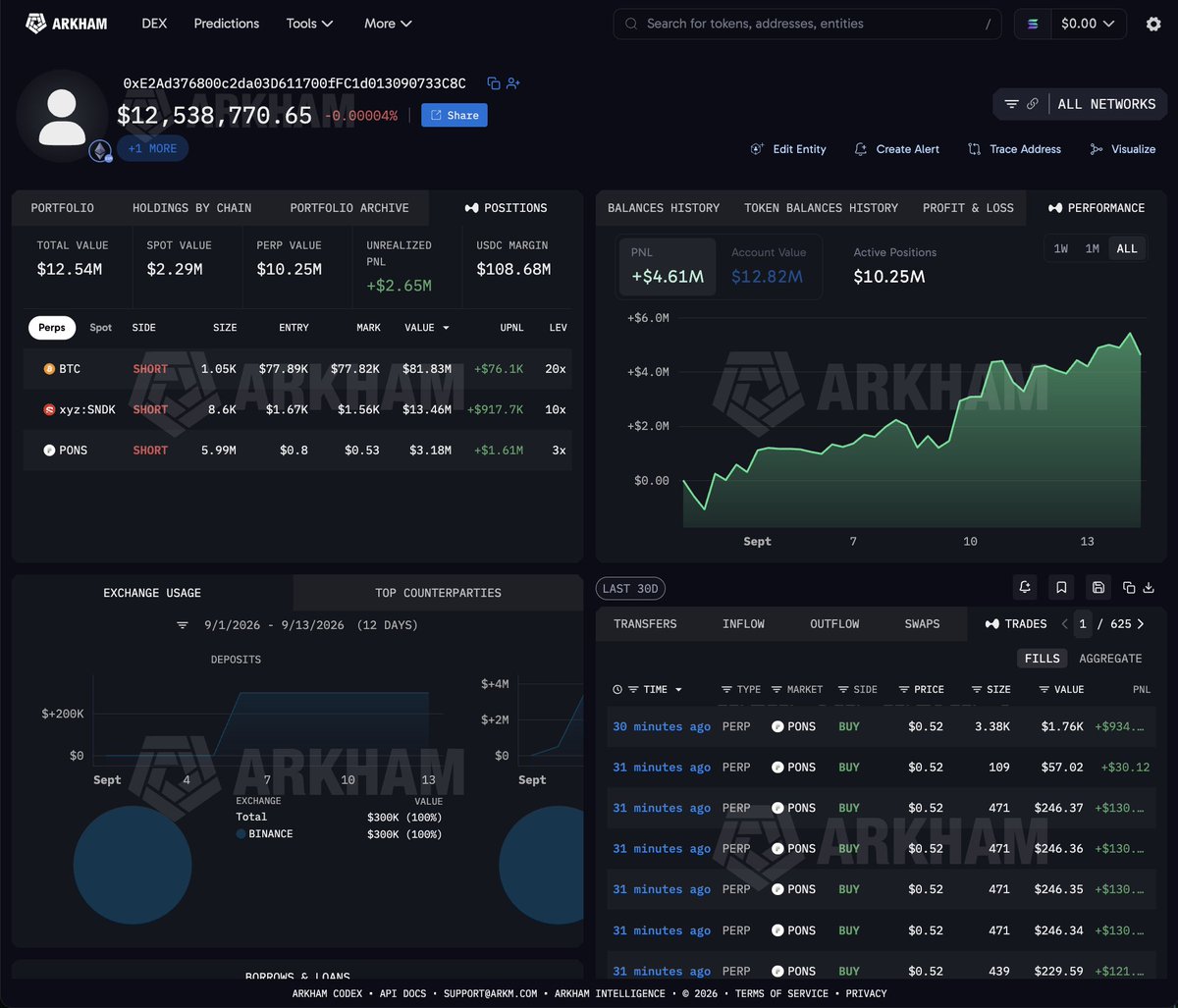Viewport: 1178px width, 1008px height.
Task: Switch to the Swaps tab
Action: pyautogui.click(x=922, y=624)
